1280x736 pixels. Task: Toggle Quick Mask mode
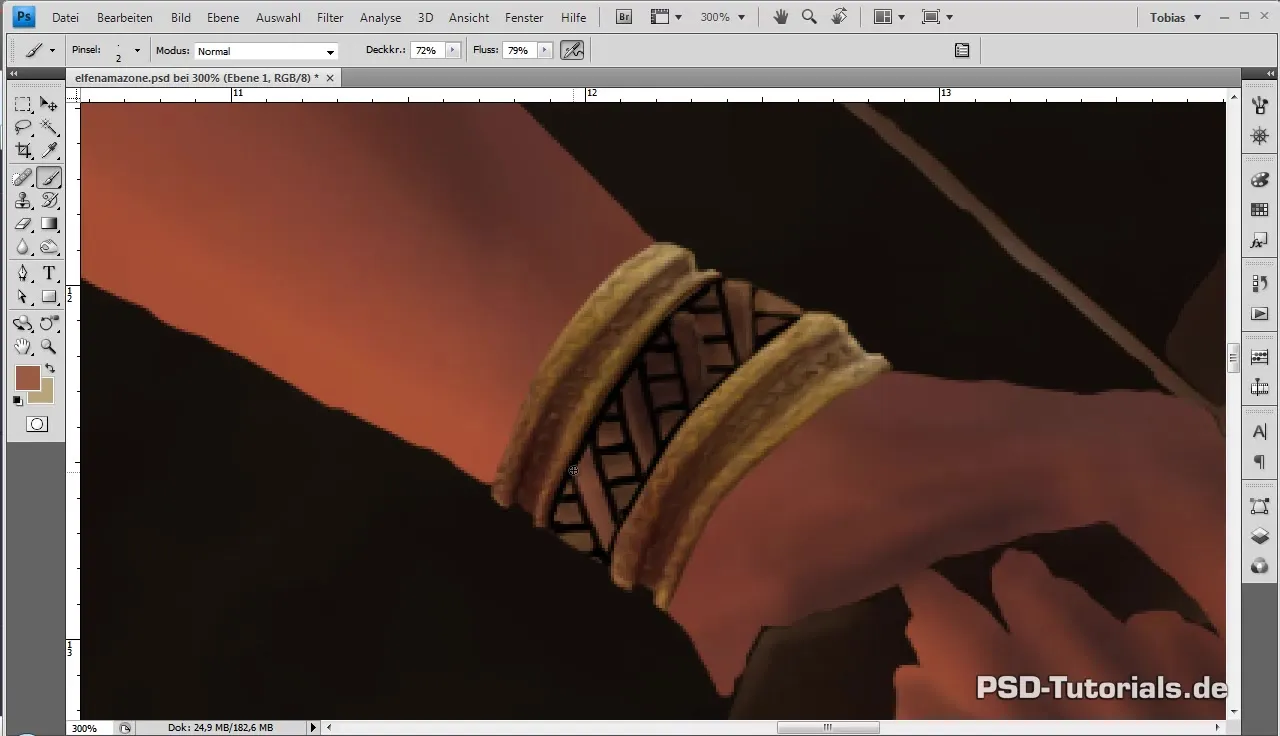coord(36,424)
